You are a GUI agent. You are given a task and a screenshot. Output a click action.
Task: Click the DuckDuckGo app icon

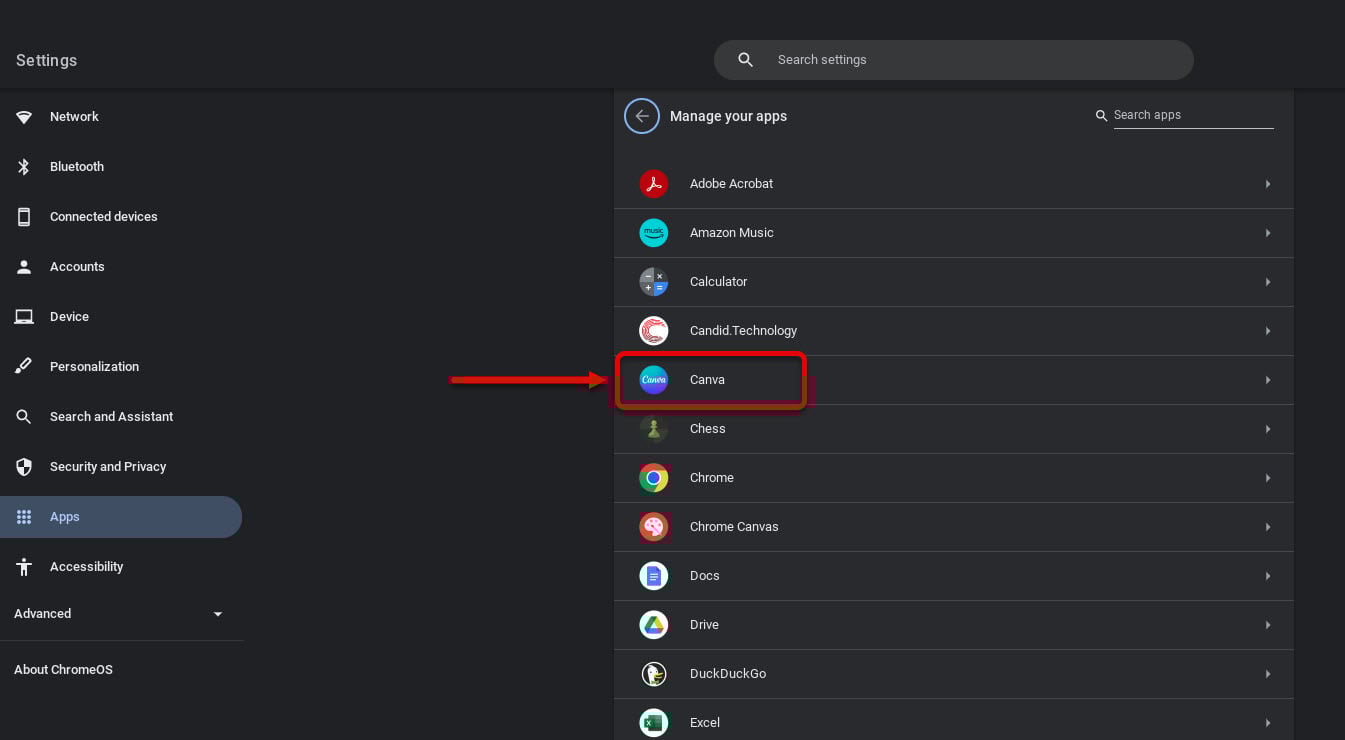tap(654, 673)
